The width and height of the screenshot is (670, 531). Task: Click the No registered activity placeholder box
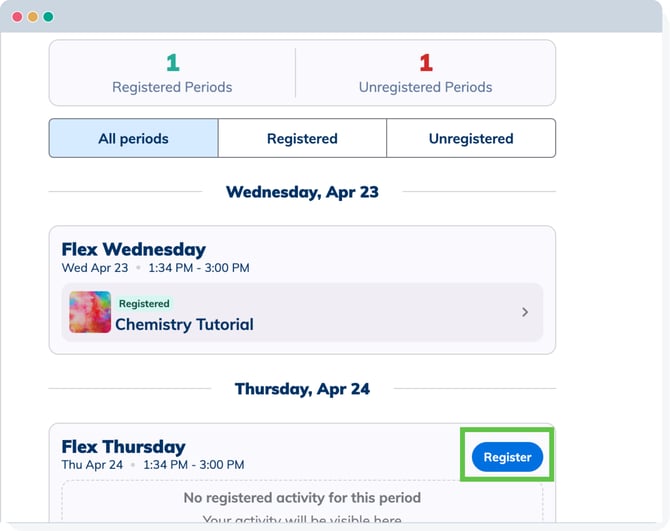point(302,503)
